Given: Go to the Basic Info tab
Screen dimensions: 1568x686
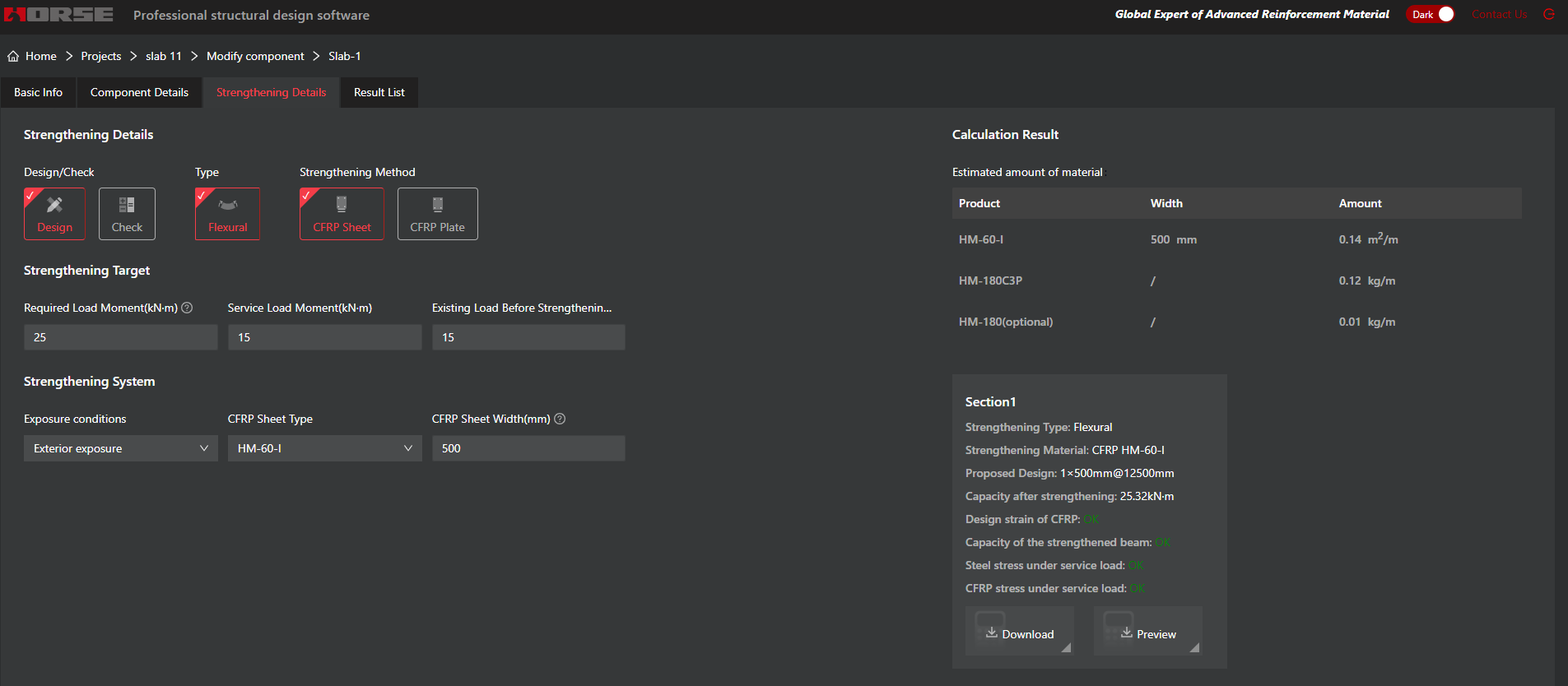Looking at the screenshot, I should [38, 93].
